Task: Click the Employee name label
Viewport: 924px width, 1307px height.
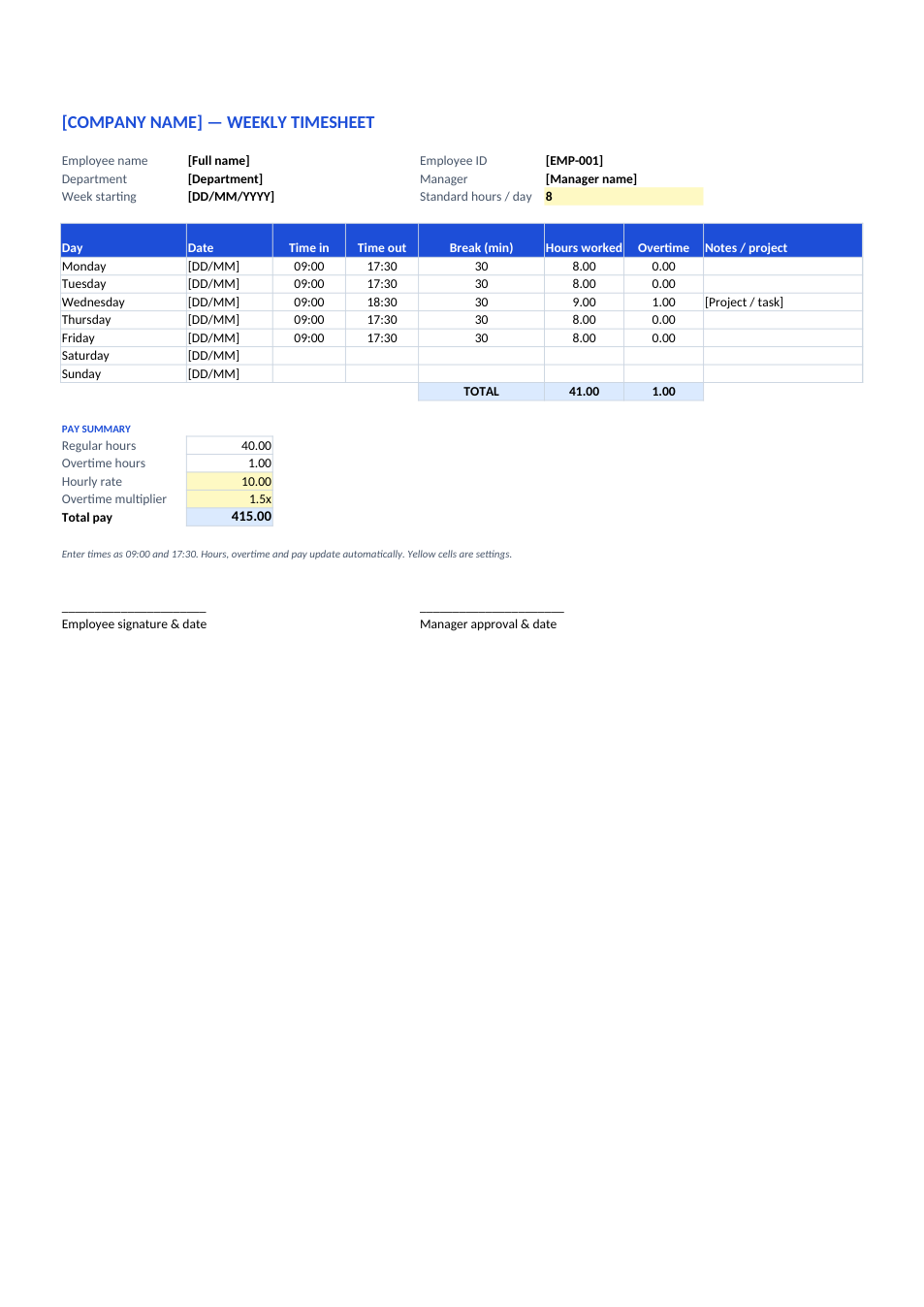Action: (105, 161)
